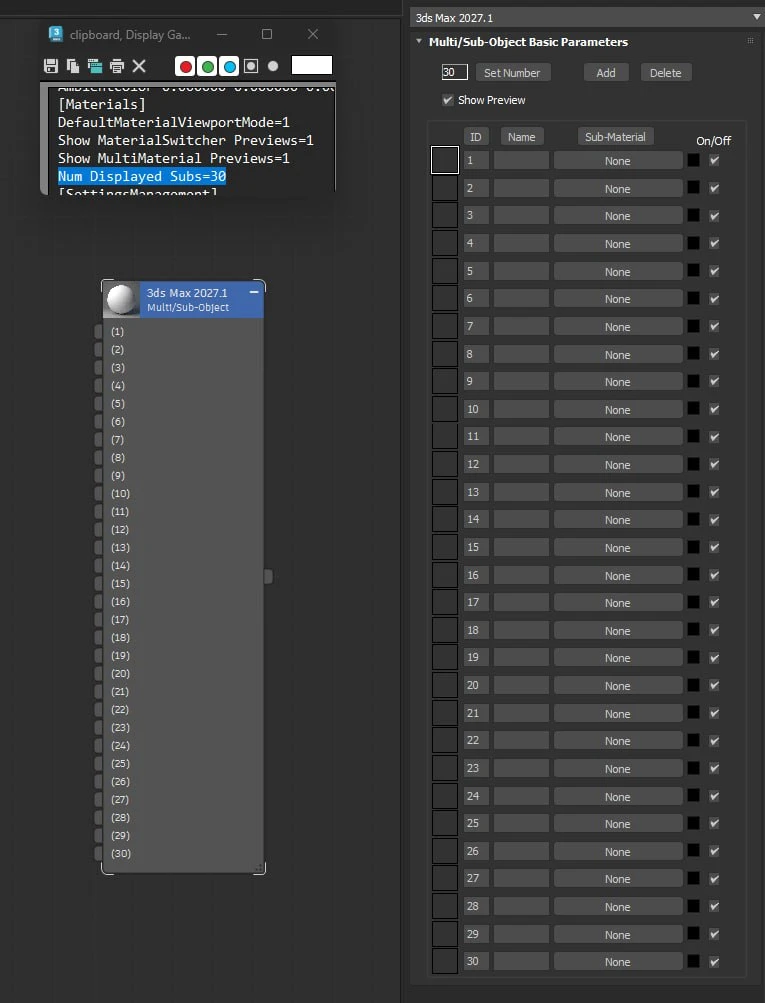Switch to monochrome display

click(x=273, y=66)
